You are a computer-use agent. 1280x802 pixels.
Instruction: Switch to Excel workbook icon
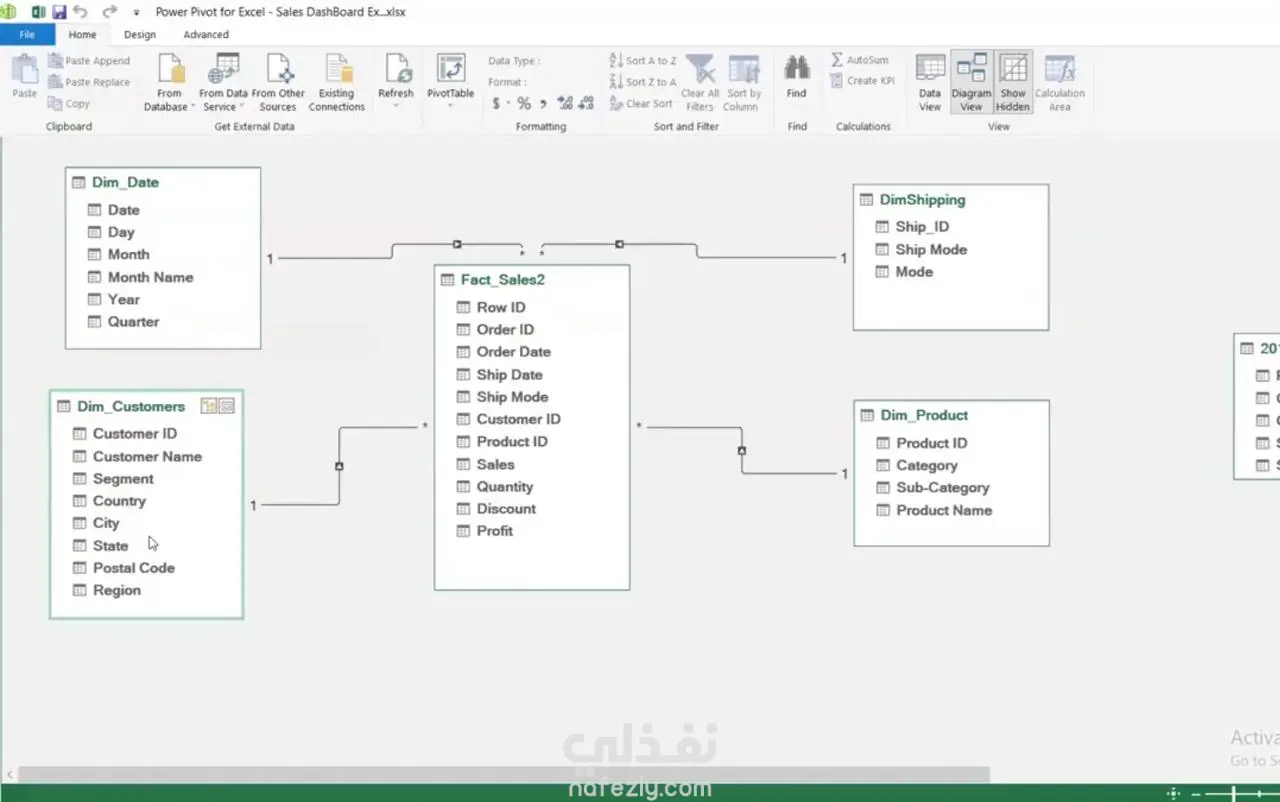pos(38,12)
